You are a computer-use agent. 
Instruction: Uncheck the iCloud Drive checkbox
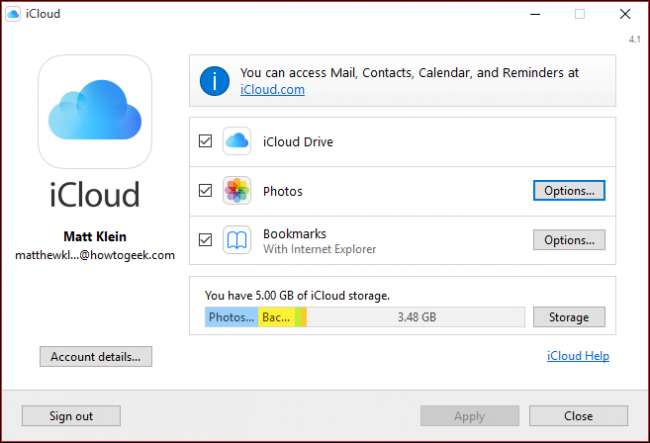click(x=206, y=141)
